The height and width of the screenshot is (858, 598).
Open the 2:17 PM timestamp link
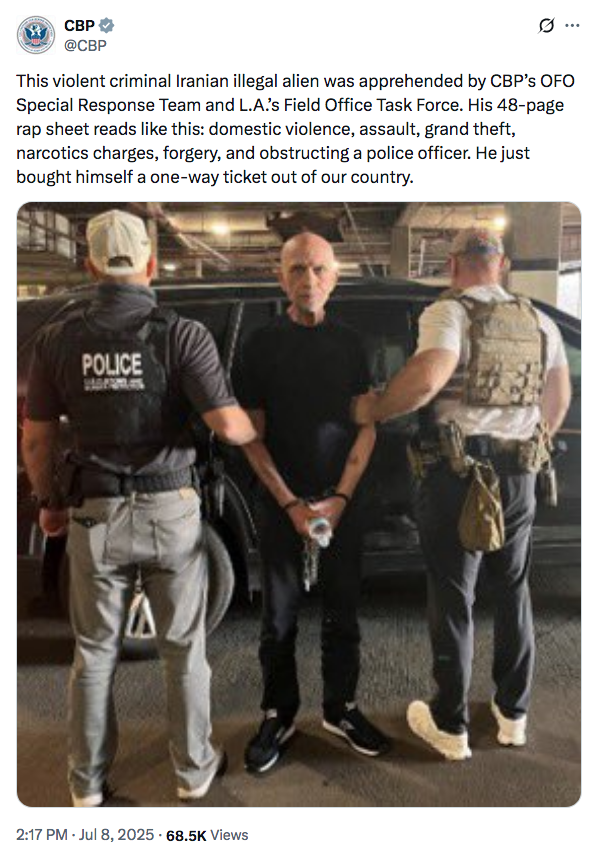[42, 835]
